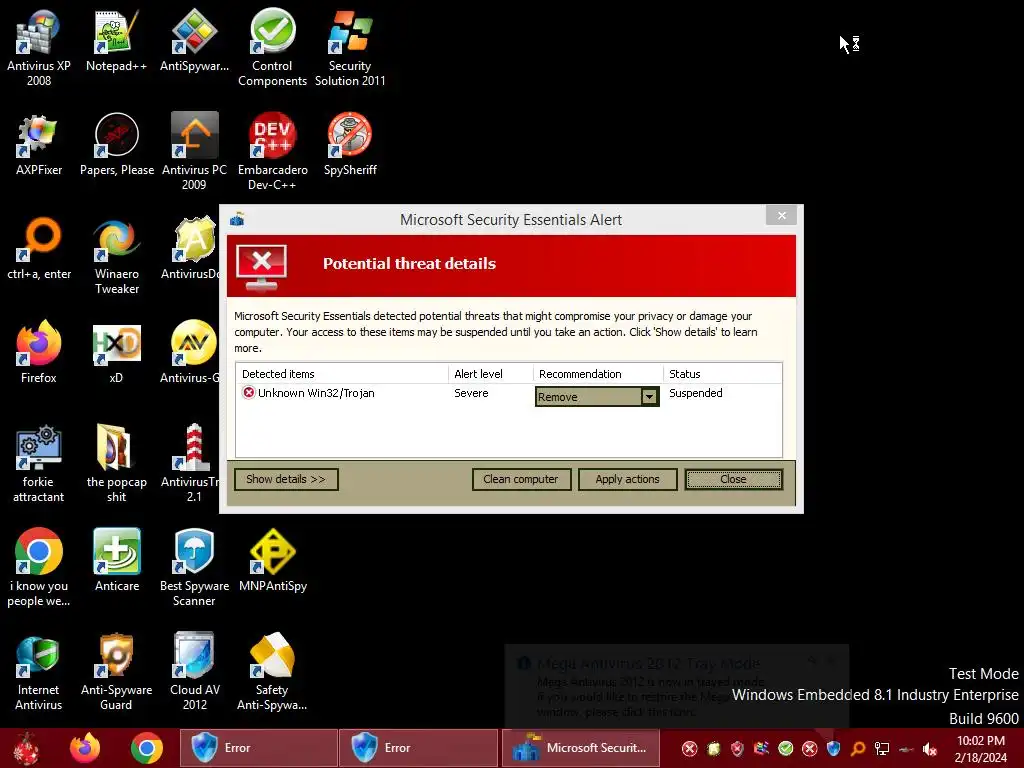1024x768 pixels.
Task: Click the orange magnifier tray icon
Action: [857, 749]
